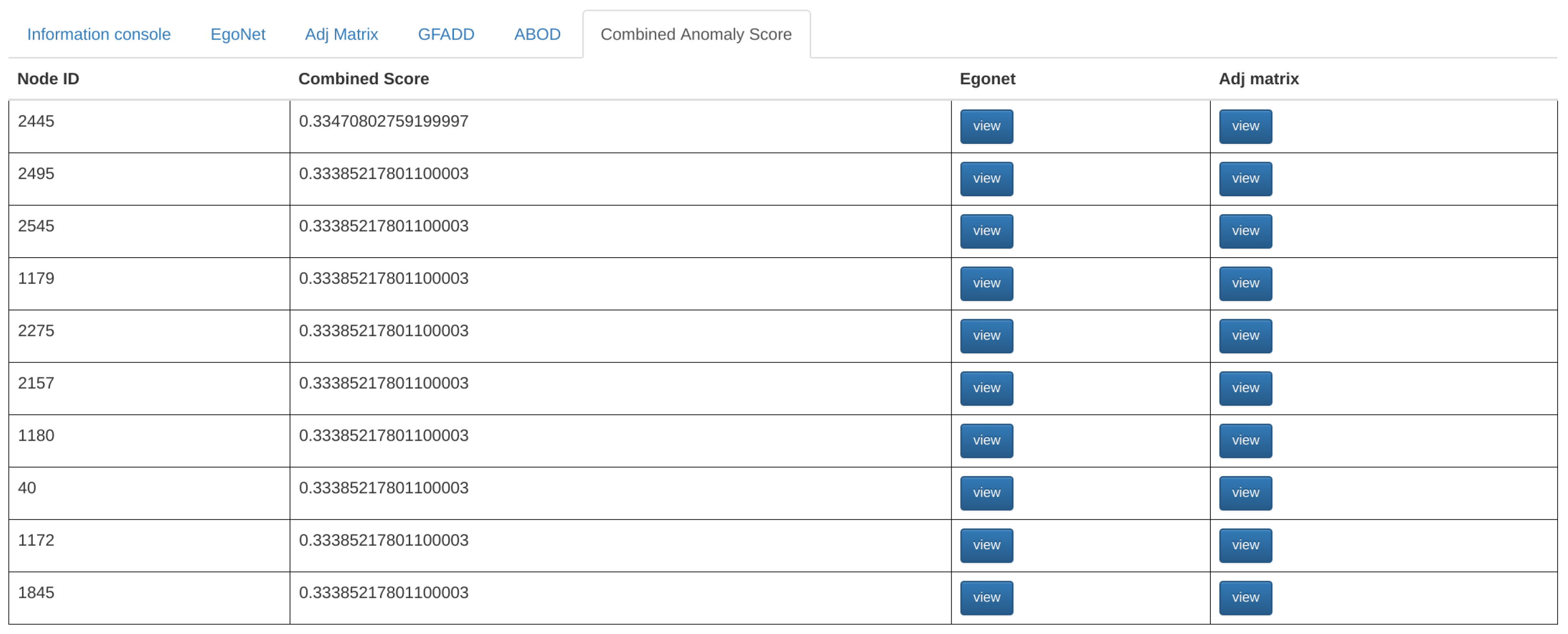
Task: View Adj matrix for node 2445
Action: [x=1245, y=126]
